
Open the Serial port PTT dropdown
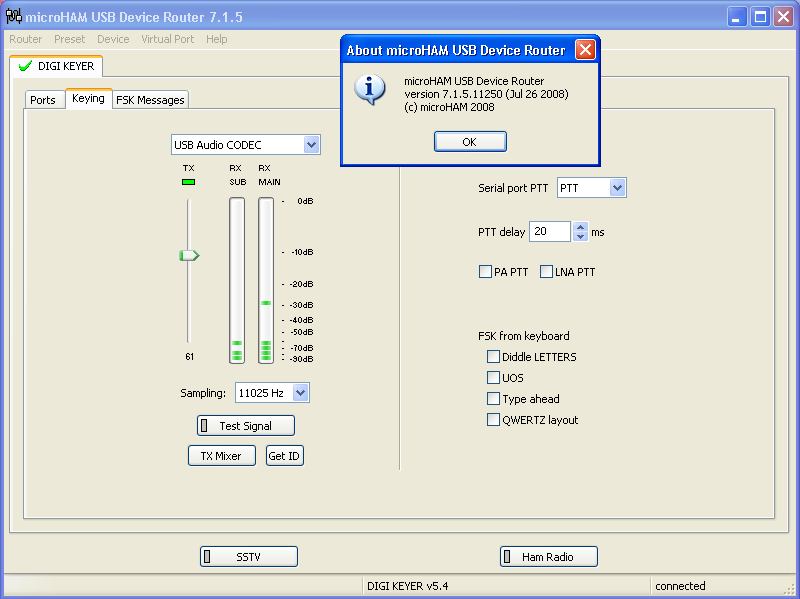[617, 188]
